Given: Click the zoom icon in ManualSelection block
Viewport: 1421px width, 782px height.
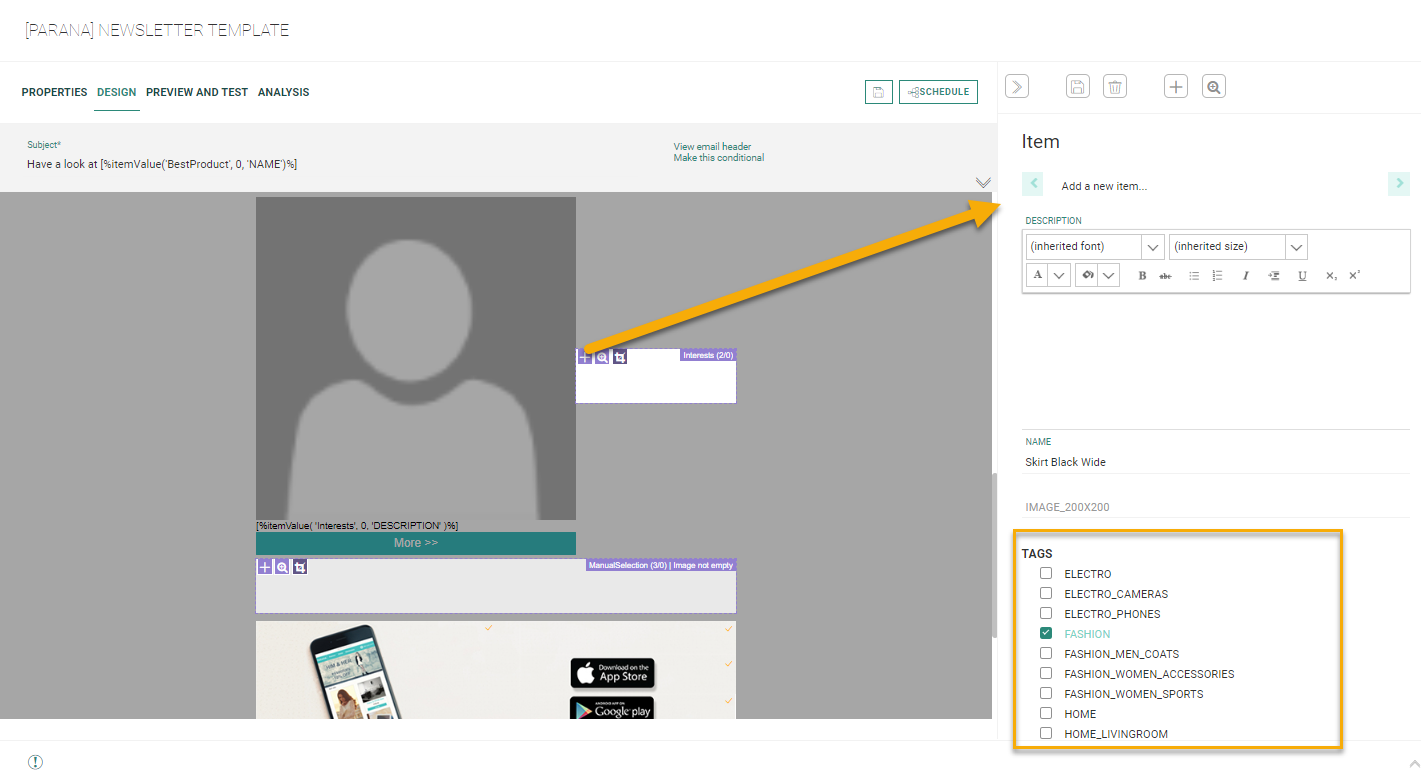Looking at the screenshot, I should 282,567.
